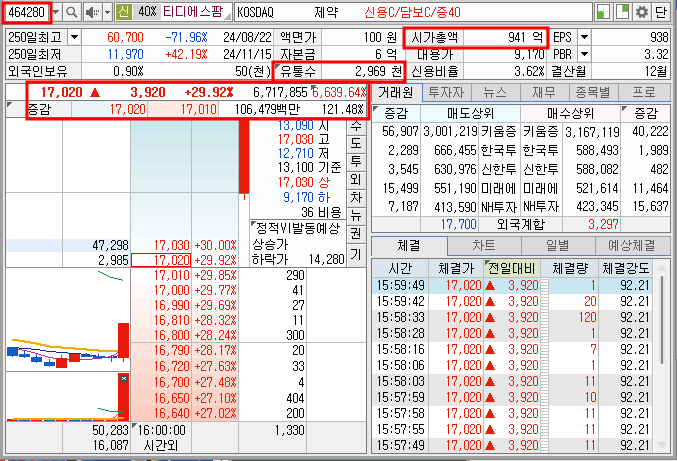This screenshot has width=677, height=461.
Task: Open the 재무 tab
Action: point(544,92)
